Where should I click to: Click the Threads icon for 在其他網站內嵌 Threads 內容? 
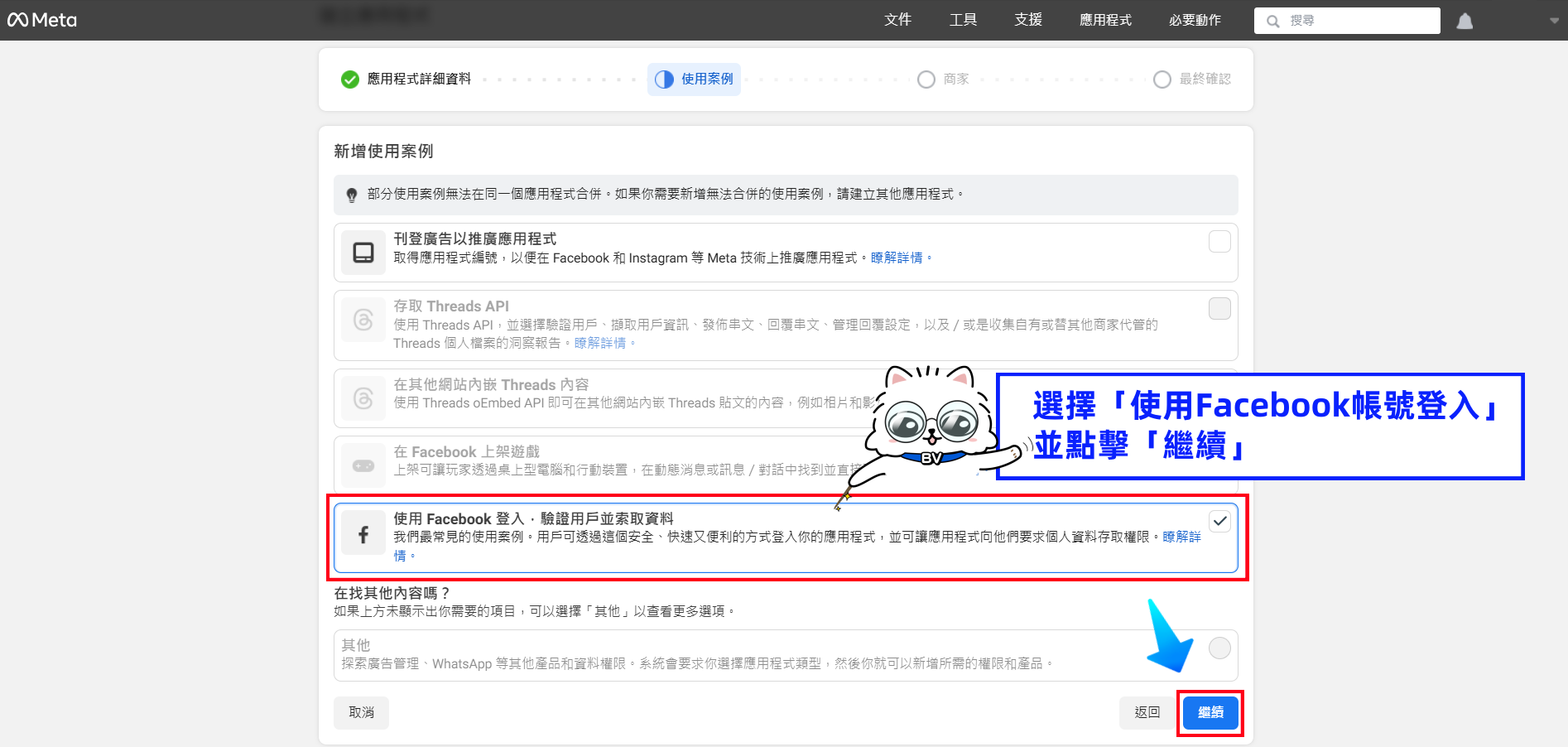[363, 398]
